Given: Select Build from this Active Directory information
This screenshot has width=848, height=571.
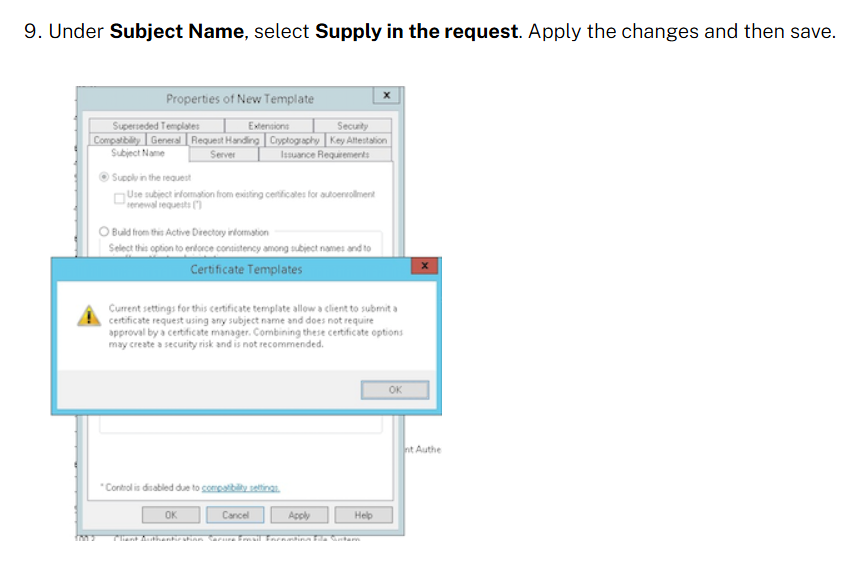Looking at the screenshot, I should (104, 232).
